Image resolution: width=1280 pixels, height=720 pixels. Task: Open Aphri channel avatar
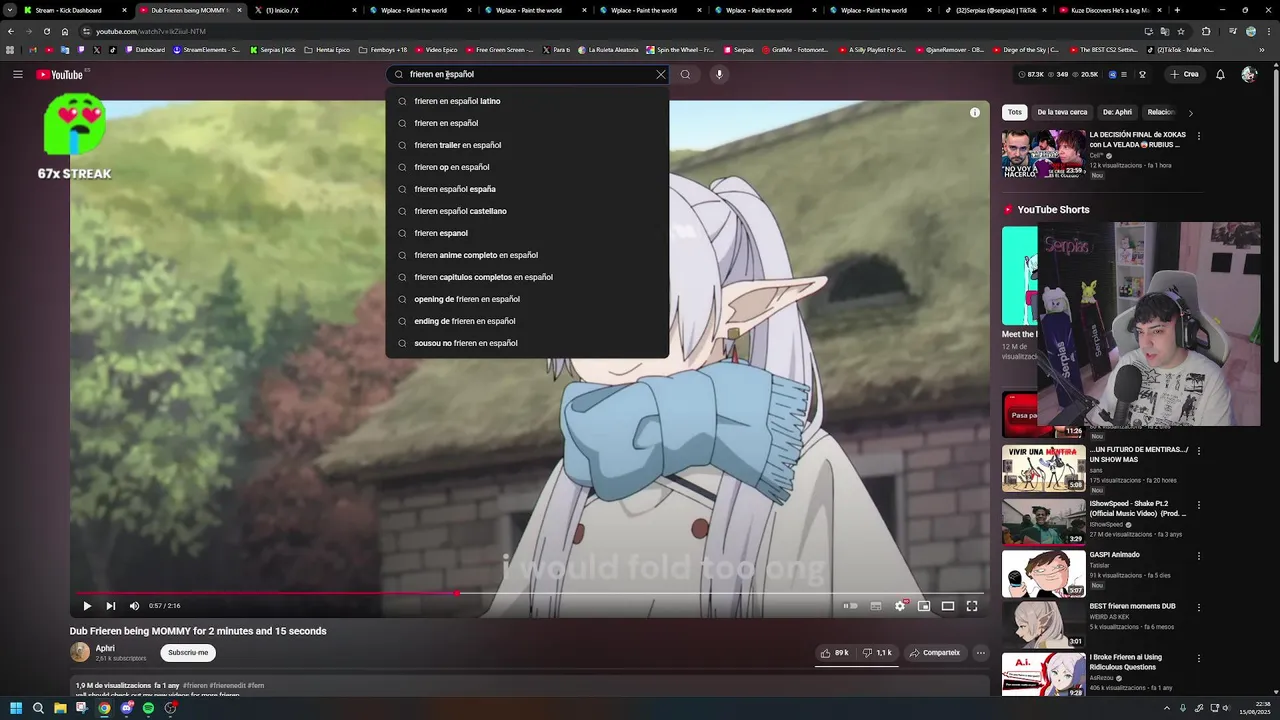point(80,653)
